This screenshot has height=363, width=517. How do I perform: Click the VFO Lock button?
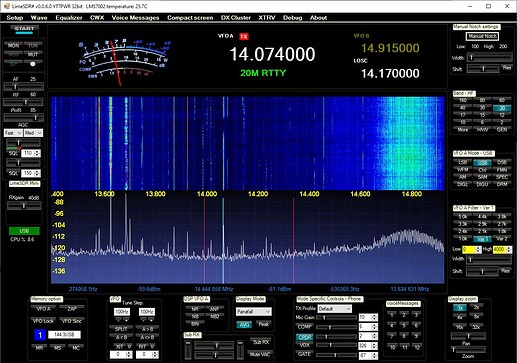(x=43, y=321)
